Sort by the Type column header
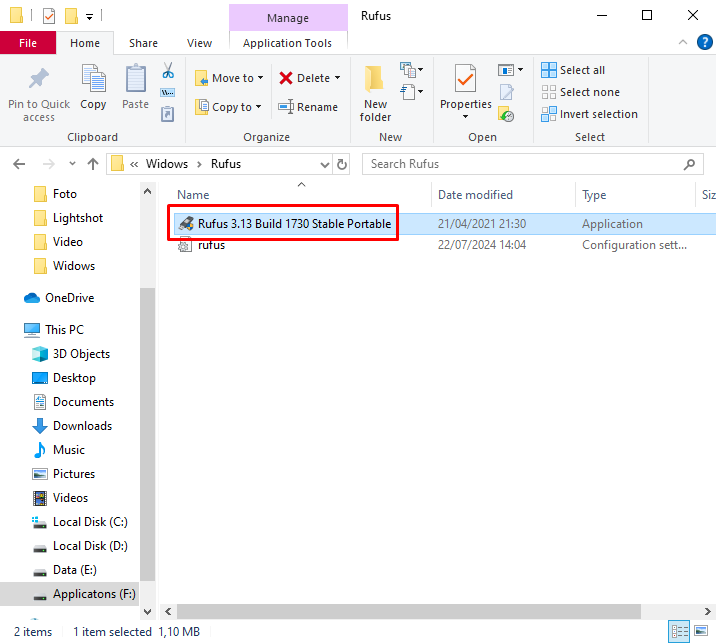Viewport: 716px width, 643px height. 594,195
